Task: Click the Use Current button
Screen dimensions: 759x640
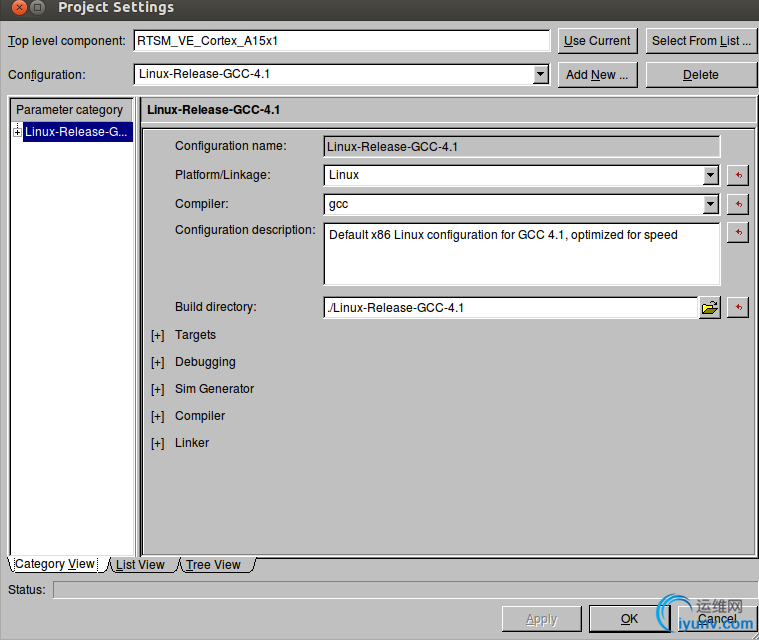Action: 597,41
